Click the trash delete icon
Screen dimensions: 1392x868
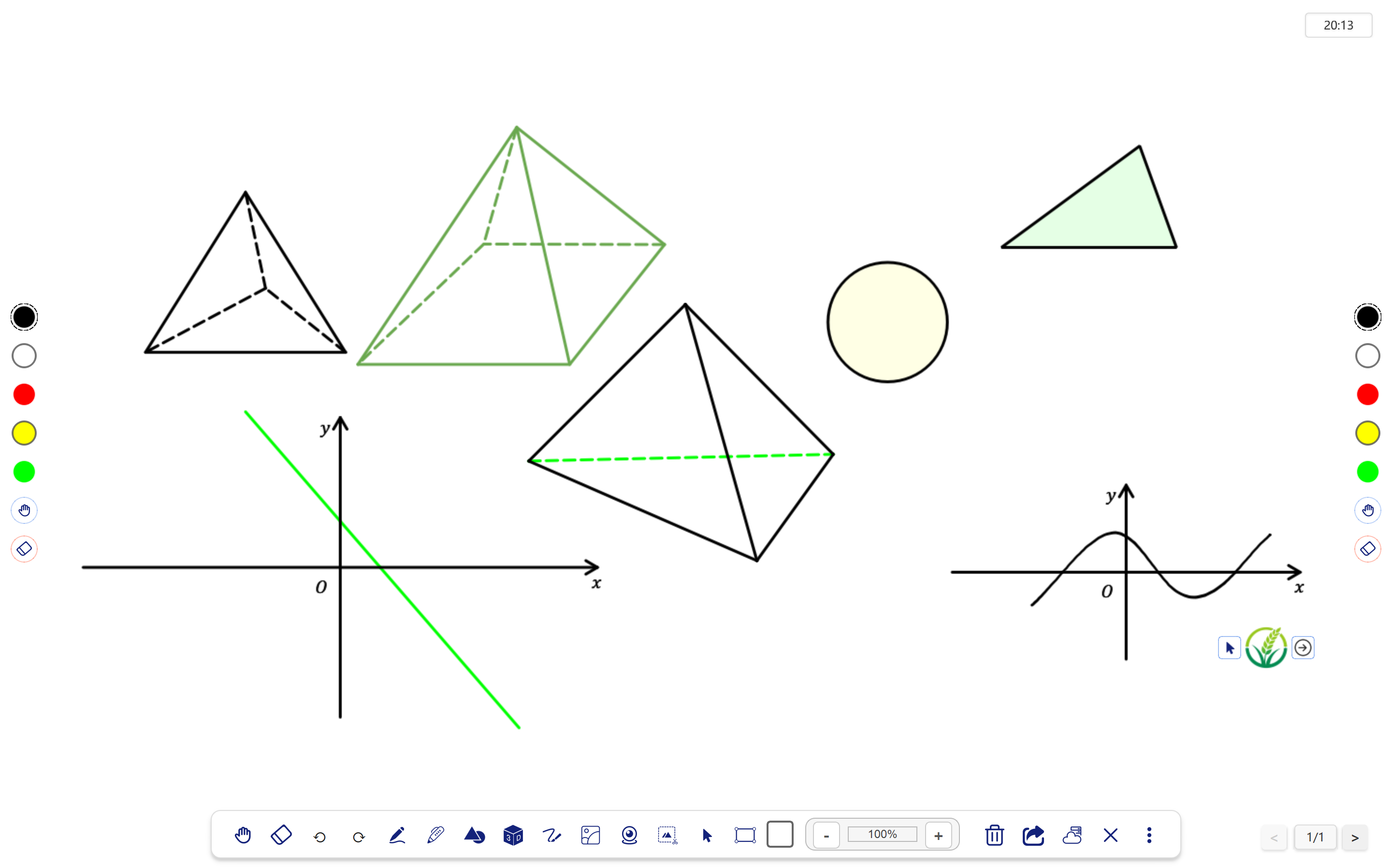pyautogui.click(x=994, y=835)
